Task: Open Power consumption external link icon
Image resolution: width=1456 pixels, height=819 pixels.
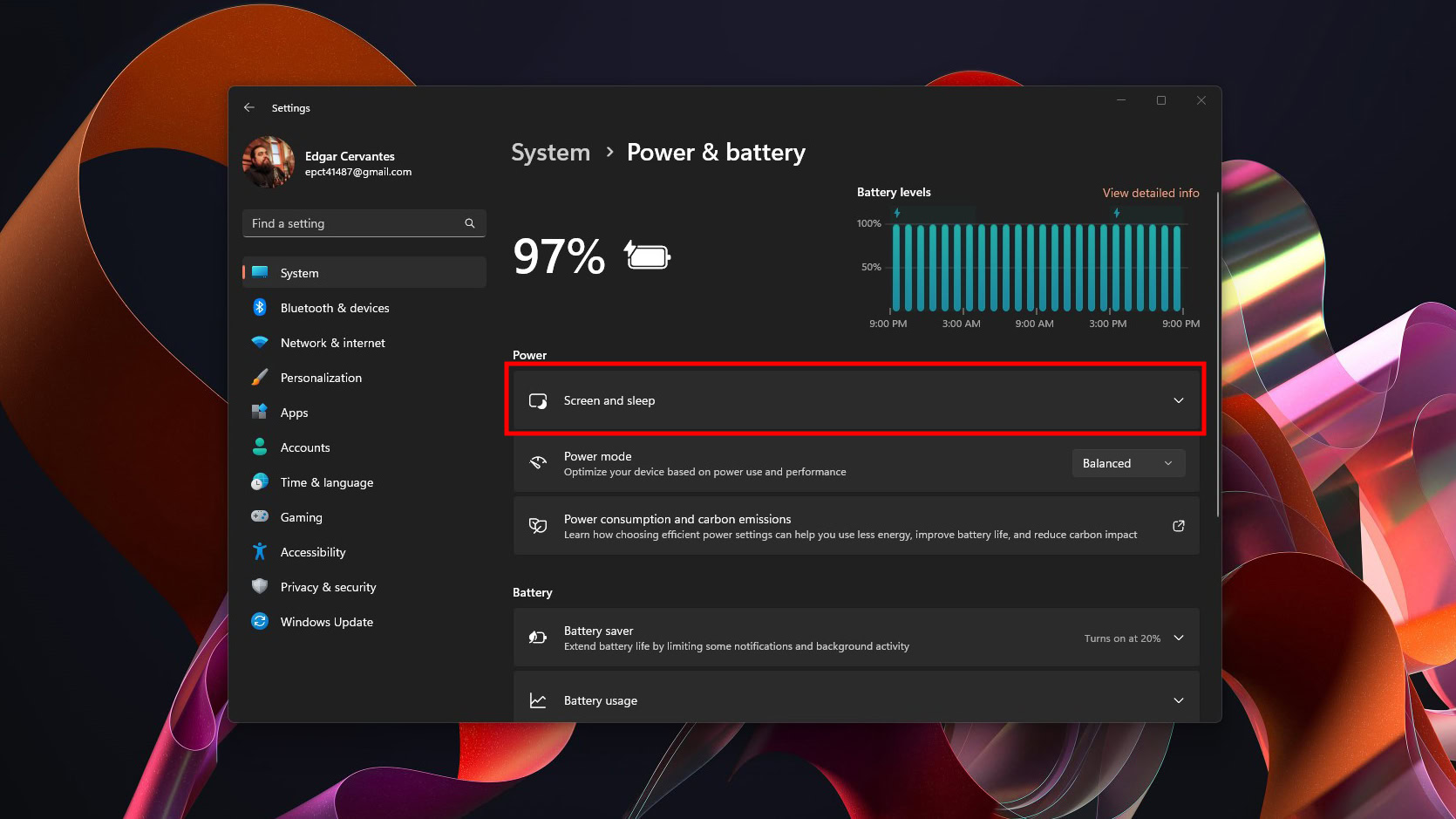Action: tap(1179, 526)
